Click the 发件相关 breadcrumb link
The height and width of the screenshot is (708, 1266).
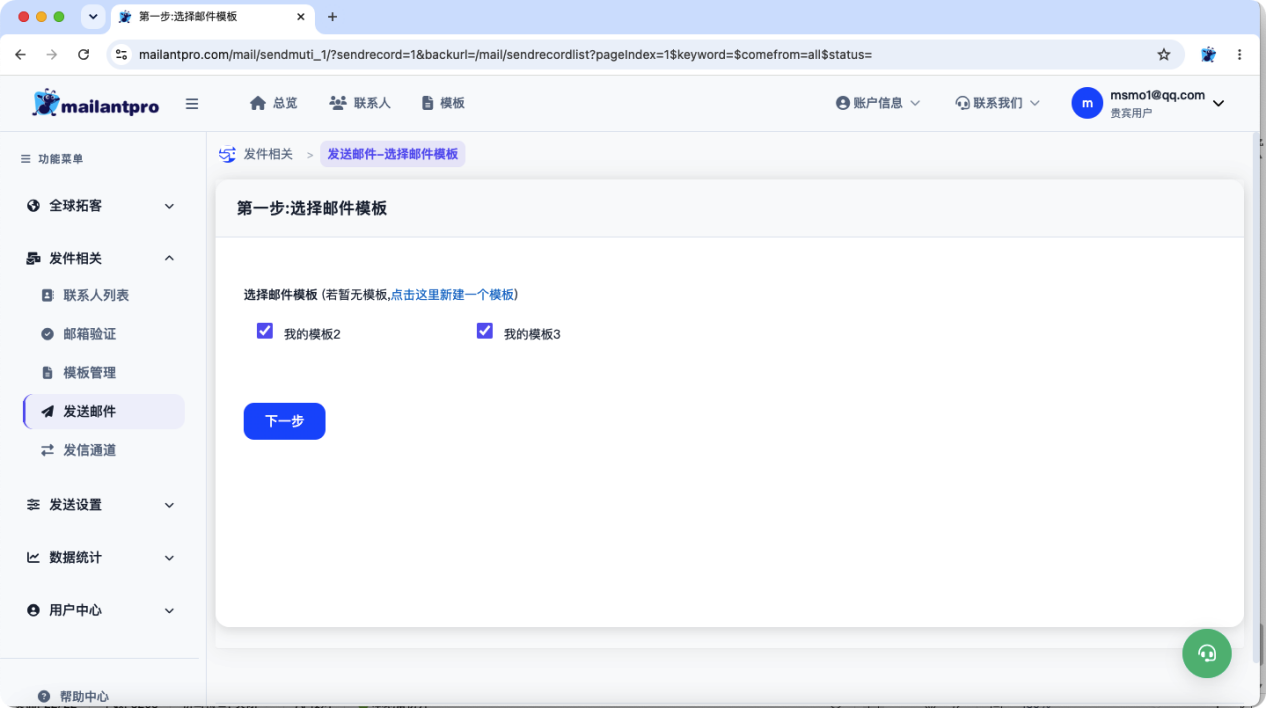pos(268,155)
